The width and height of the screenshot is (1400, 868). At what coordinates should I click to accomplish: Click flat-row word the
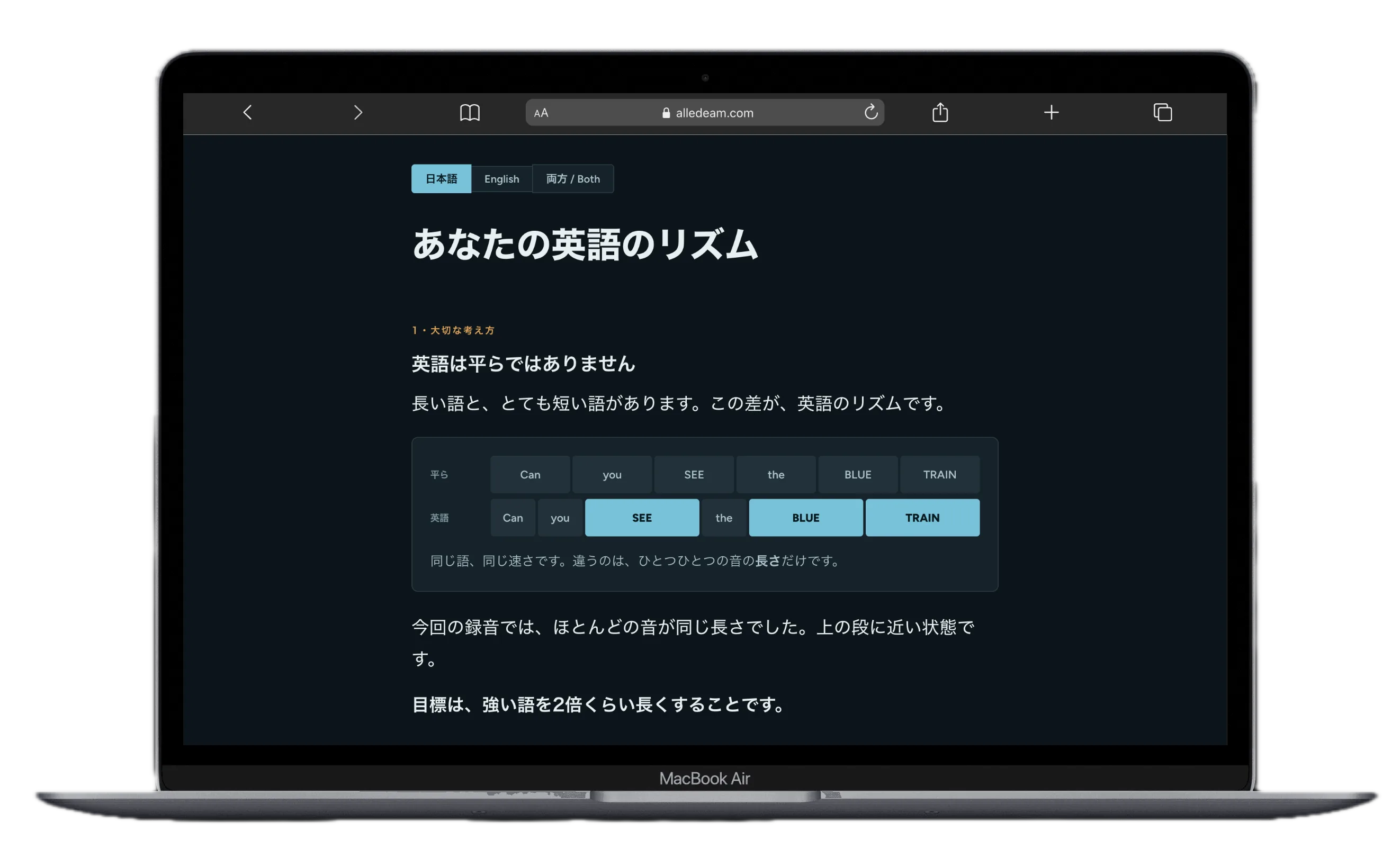pos(776,474)
